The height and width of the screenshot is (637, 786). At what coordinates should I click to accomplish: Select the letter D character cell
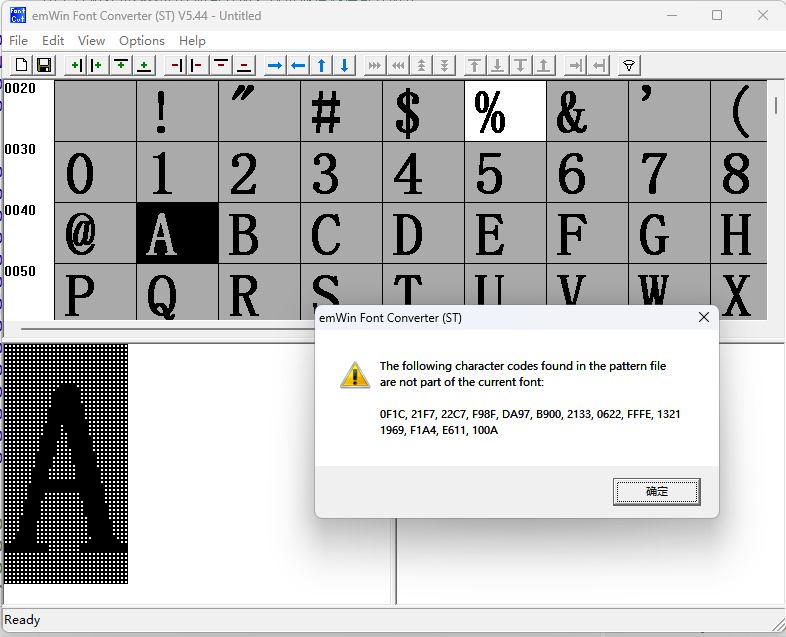point(423,234)
